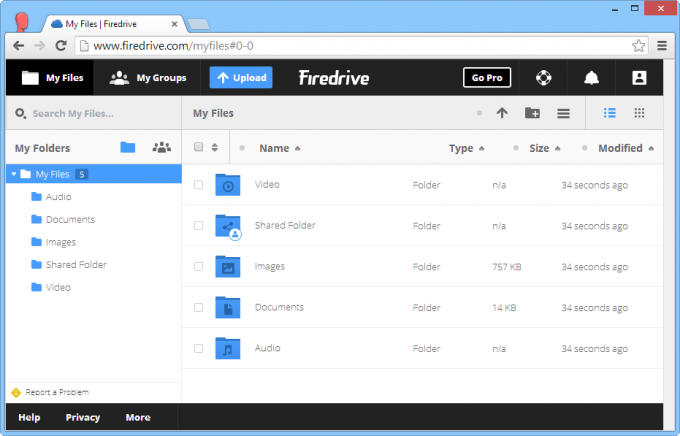
Task: Open the notifications bell icon
Action: coord(591,78)
